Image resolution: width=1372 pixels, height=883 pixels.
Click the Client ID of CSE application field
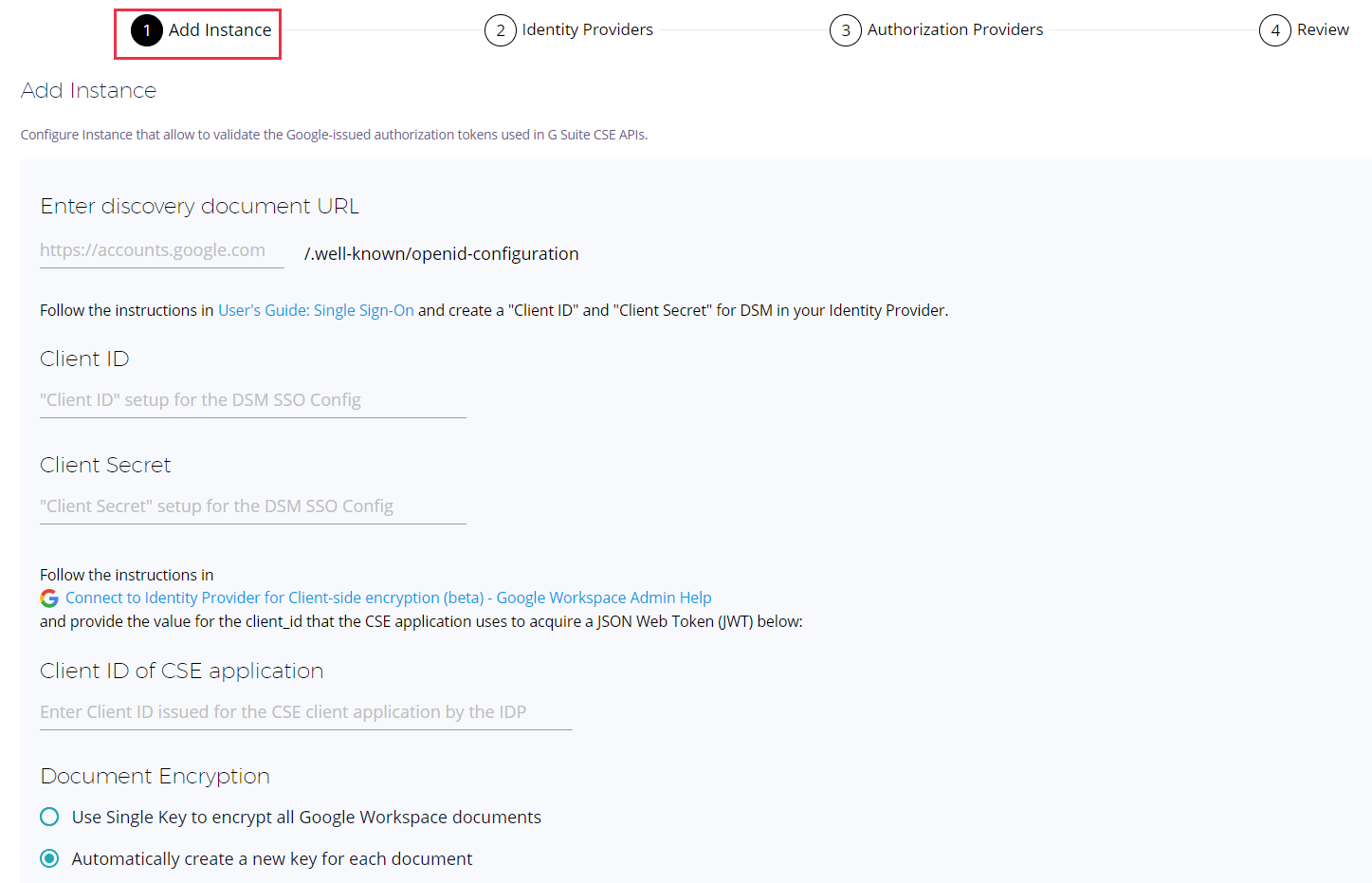click(x=305, y=712)
